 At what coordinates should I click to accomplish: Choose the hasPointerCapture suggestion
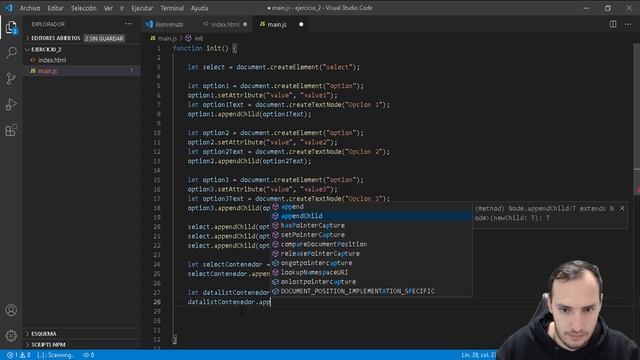click(371, 225)
